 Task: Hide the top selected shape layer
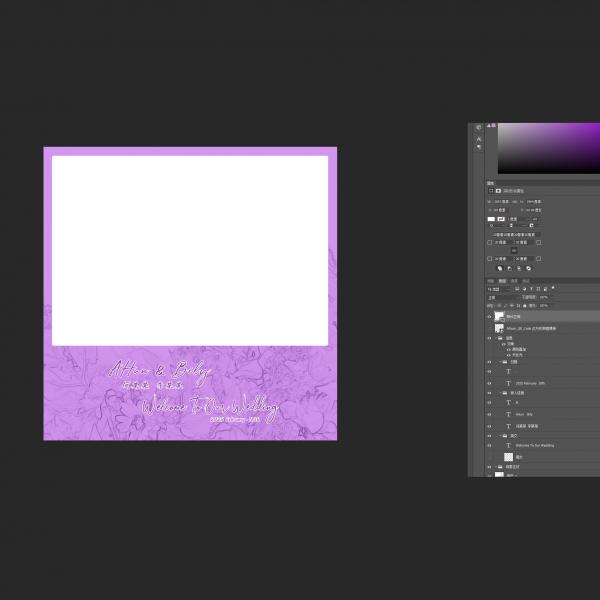[490, 316]
